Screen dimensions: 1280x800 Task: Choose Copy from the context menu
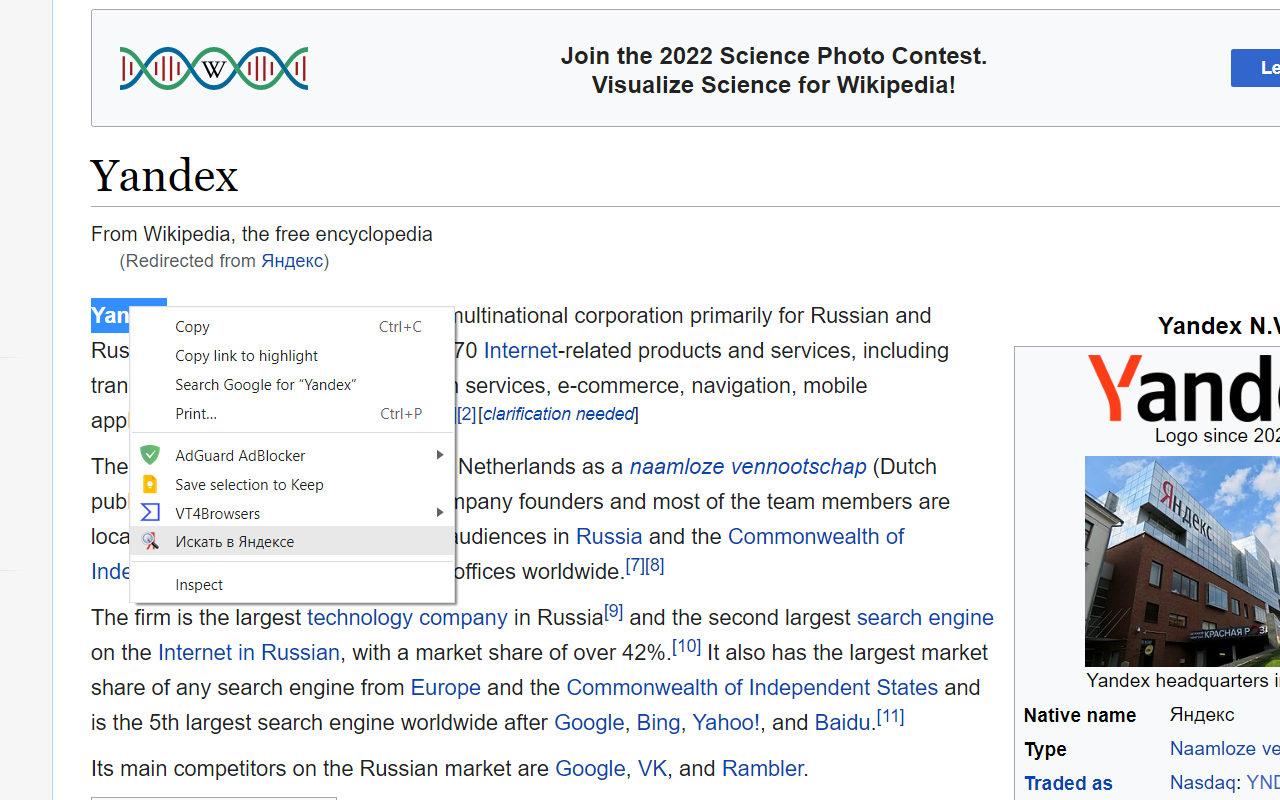point(292,326)
